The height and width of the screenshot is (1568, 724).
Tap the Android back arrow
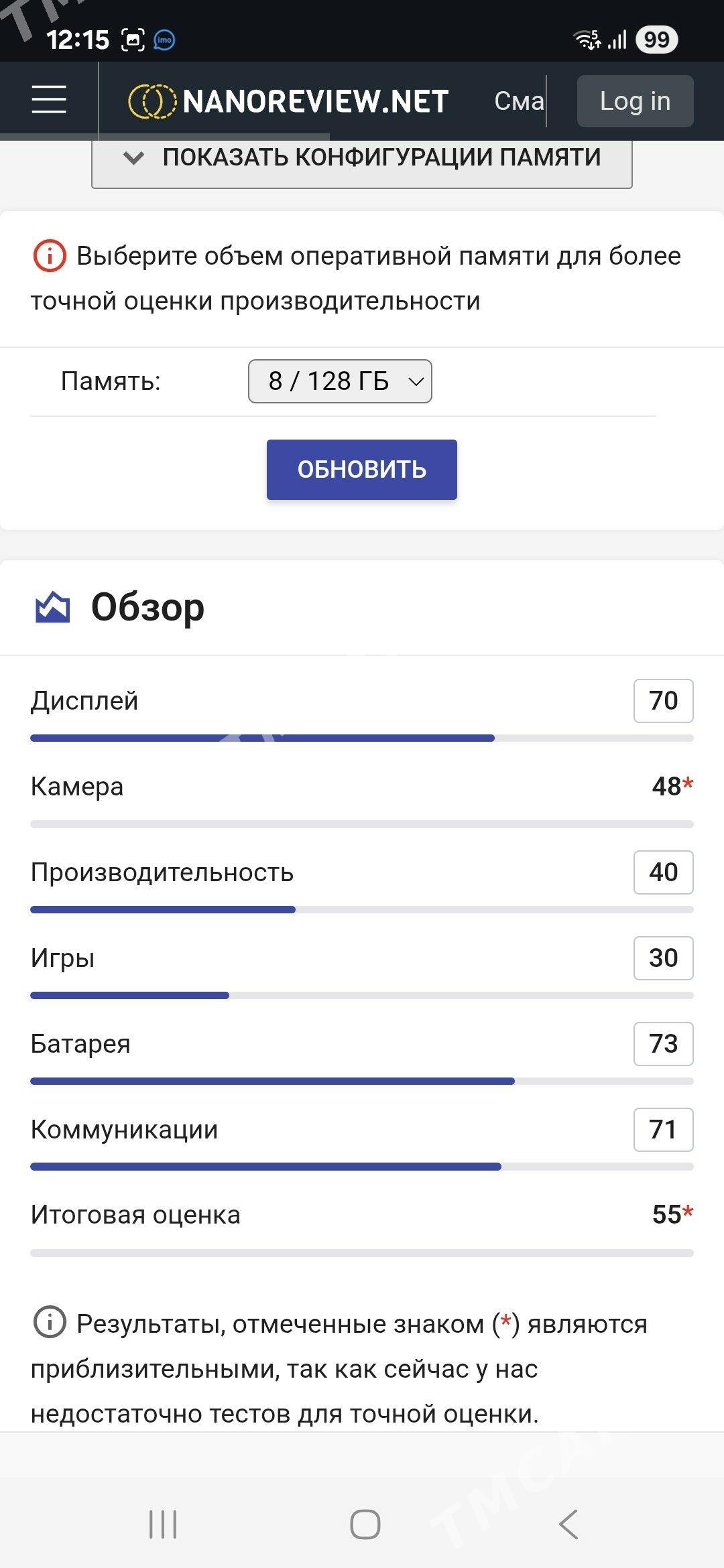[568, 1524]
